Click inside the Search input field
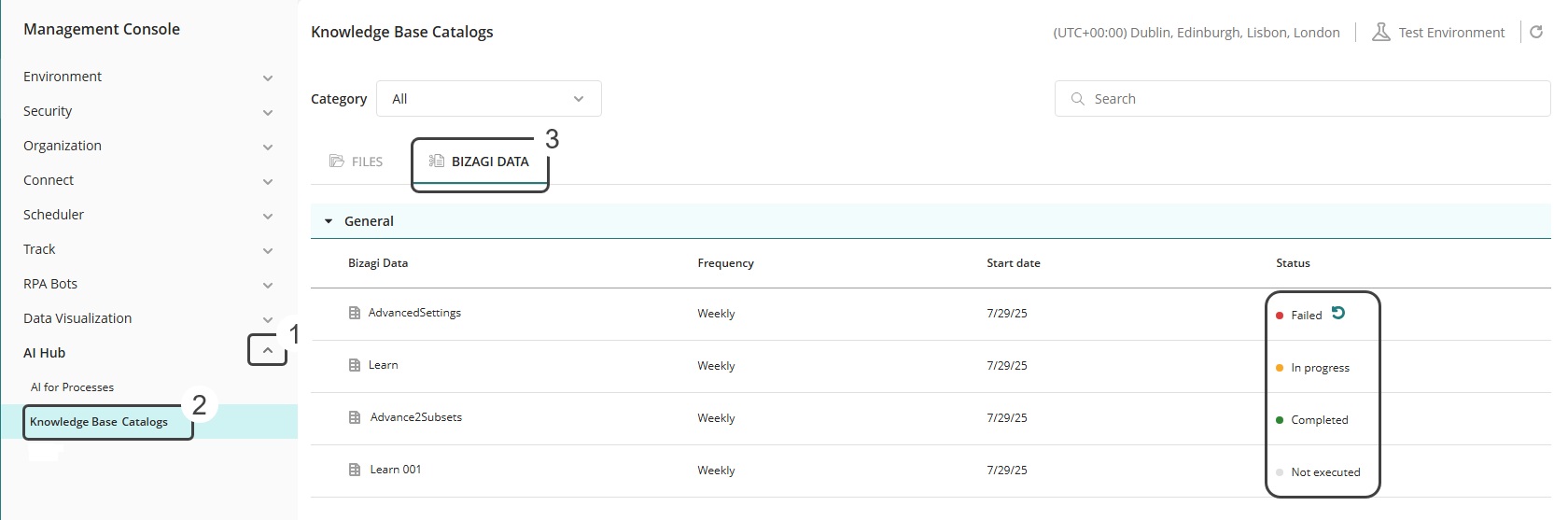Screen dimensions: 1568x520 click(1307, 99)
